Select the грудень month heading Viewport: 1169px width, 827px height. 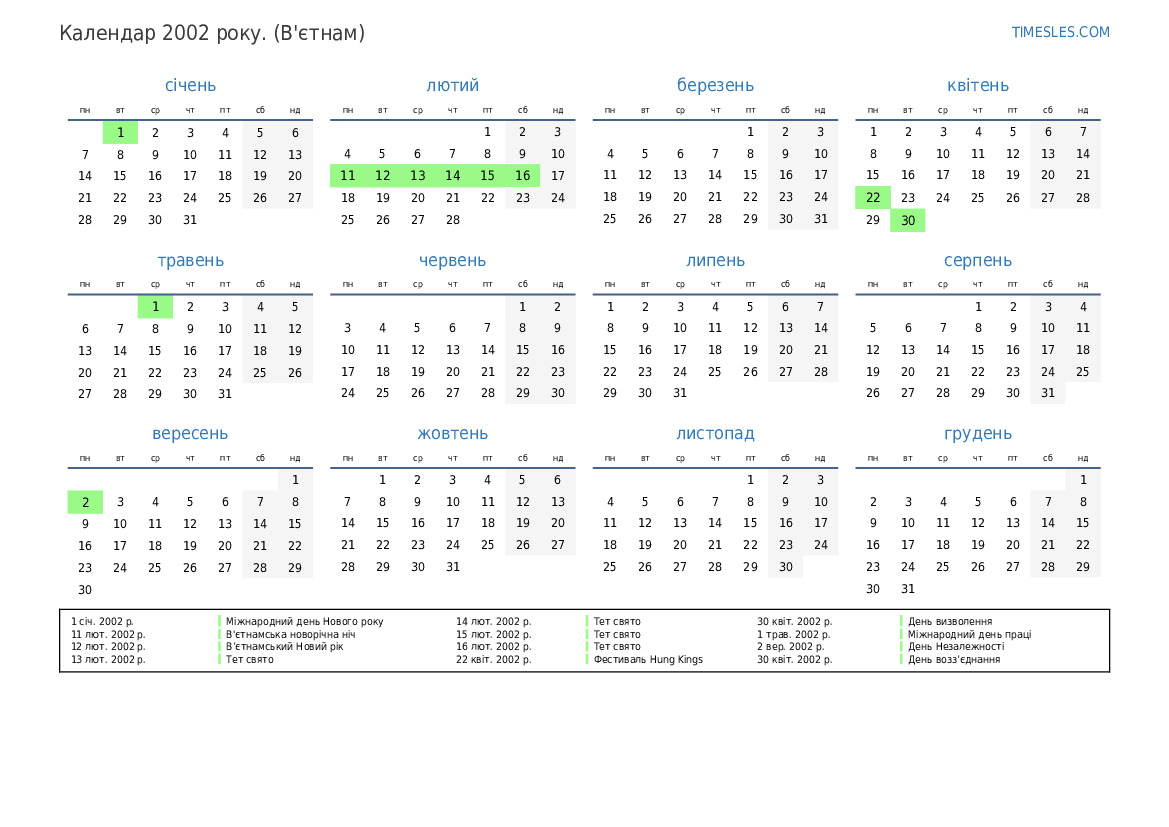pos(977,433)
